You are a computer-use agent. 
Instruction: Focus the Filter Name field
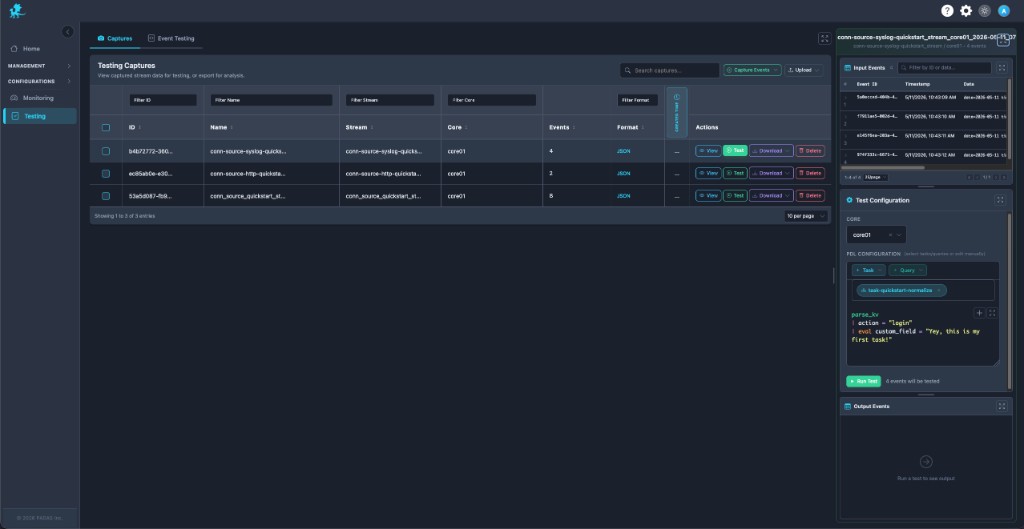[x=271, y=100]
